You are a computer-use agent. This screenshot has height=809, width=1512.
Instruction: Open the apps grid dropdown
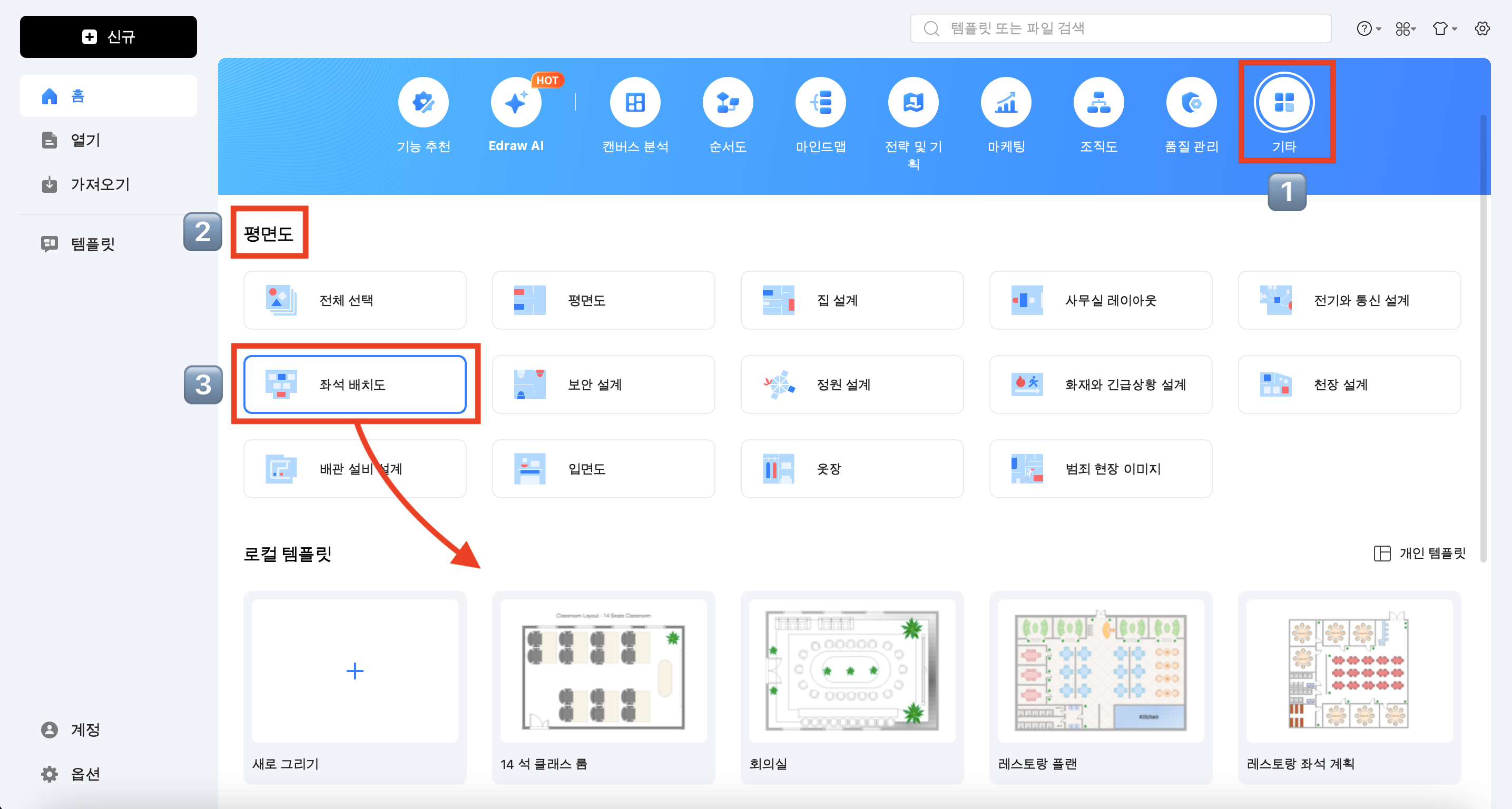(x=1406, y=28)
